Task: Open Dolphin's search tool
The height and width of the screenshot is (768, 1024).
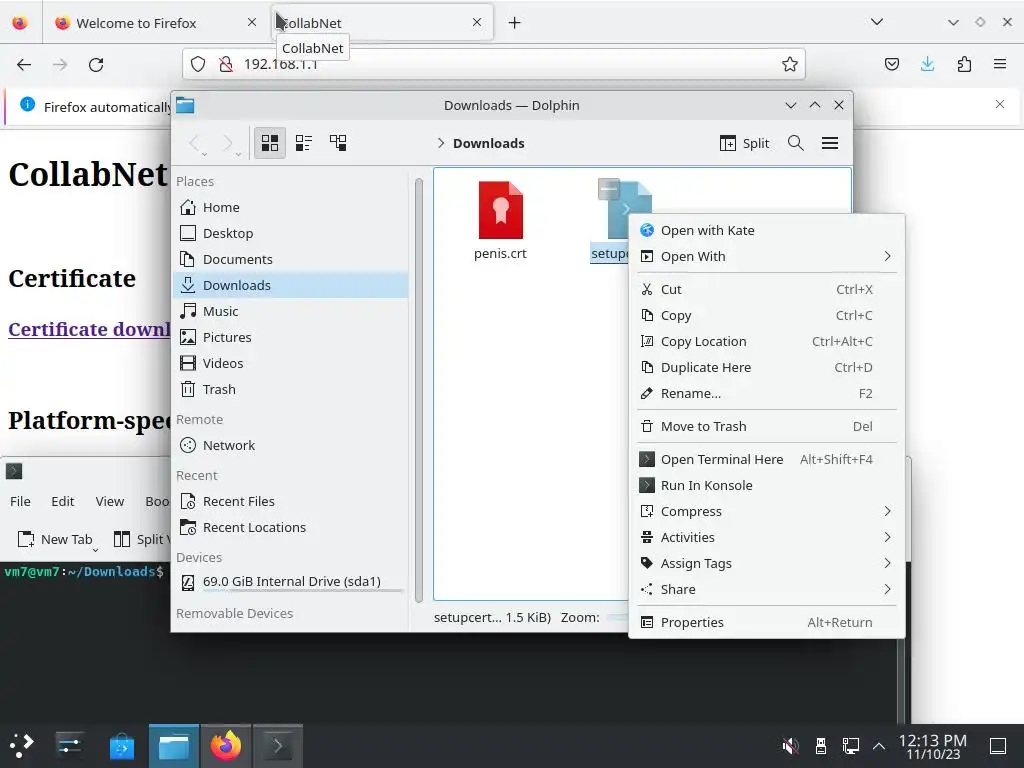Action: click(795, 143)
